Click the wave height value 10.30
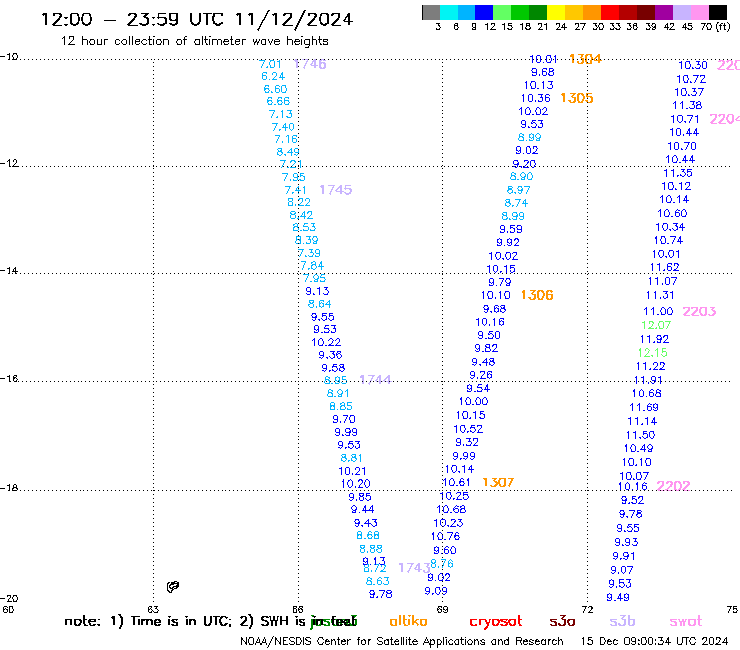Screen dimensions: 740x650 point(693,65)
